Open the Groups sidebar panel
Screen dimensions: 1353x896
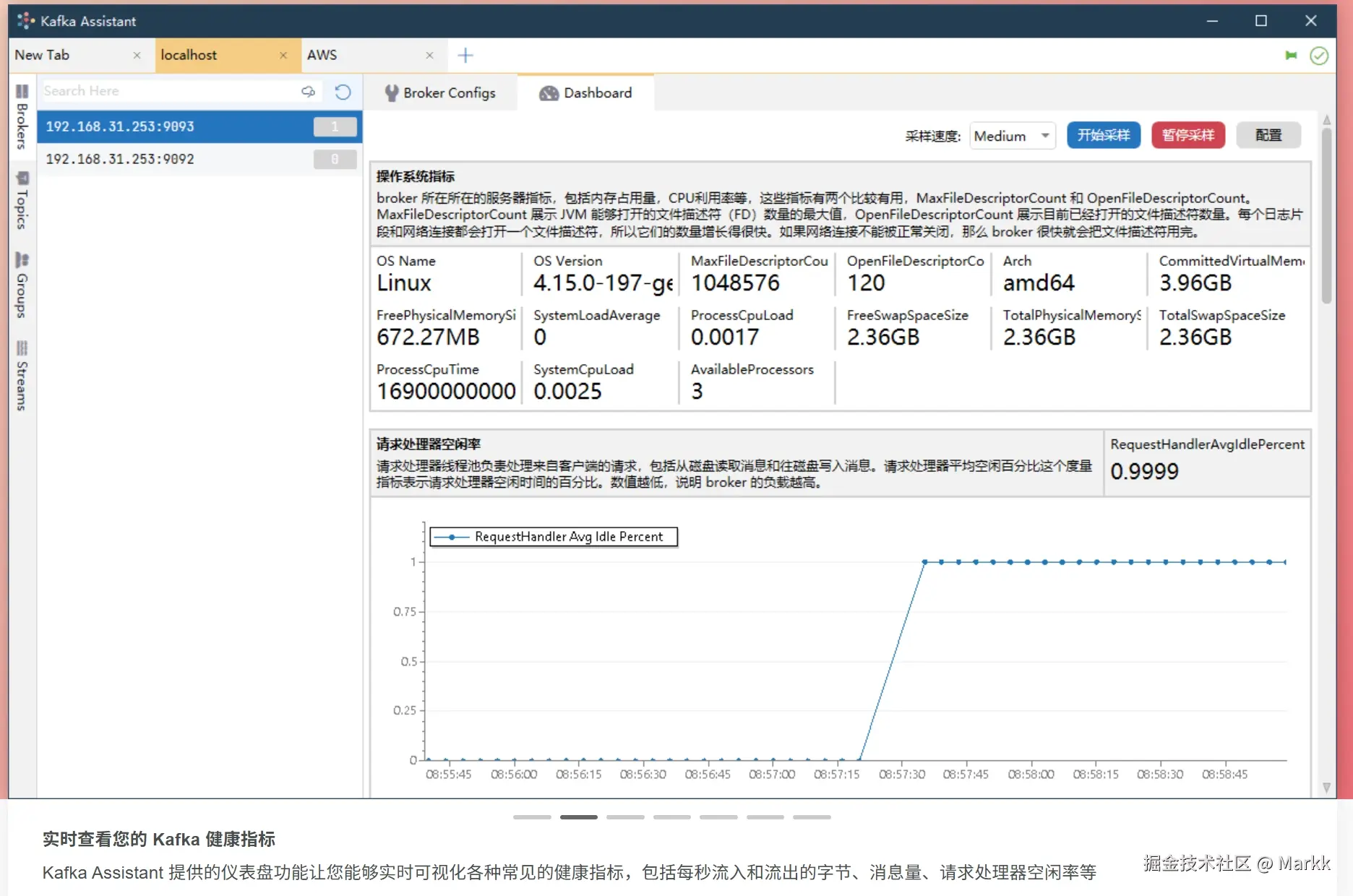(x=22, y=284)
